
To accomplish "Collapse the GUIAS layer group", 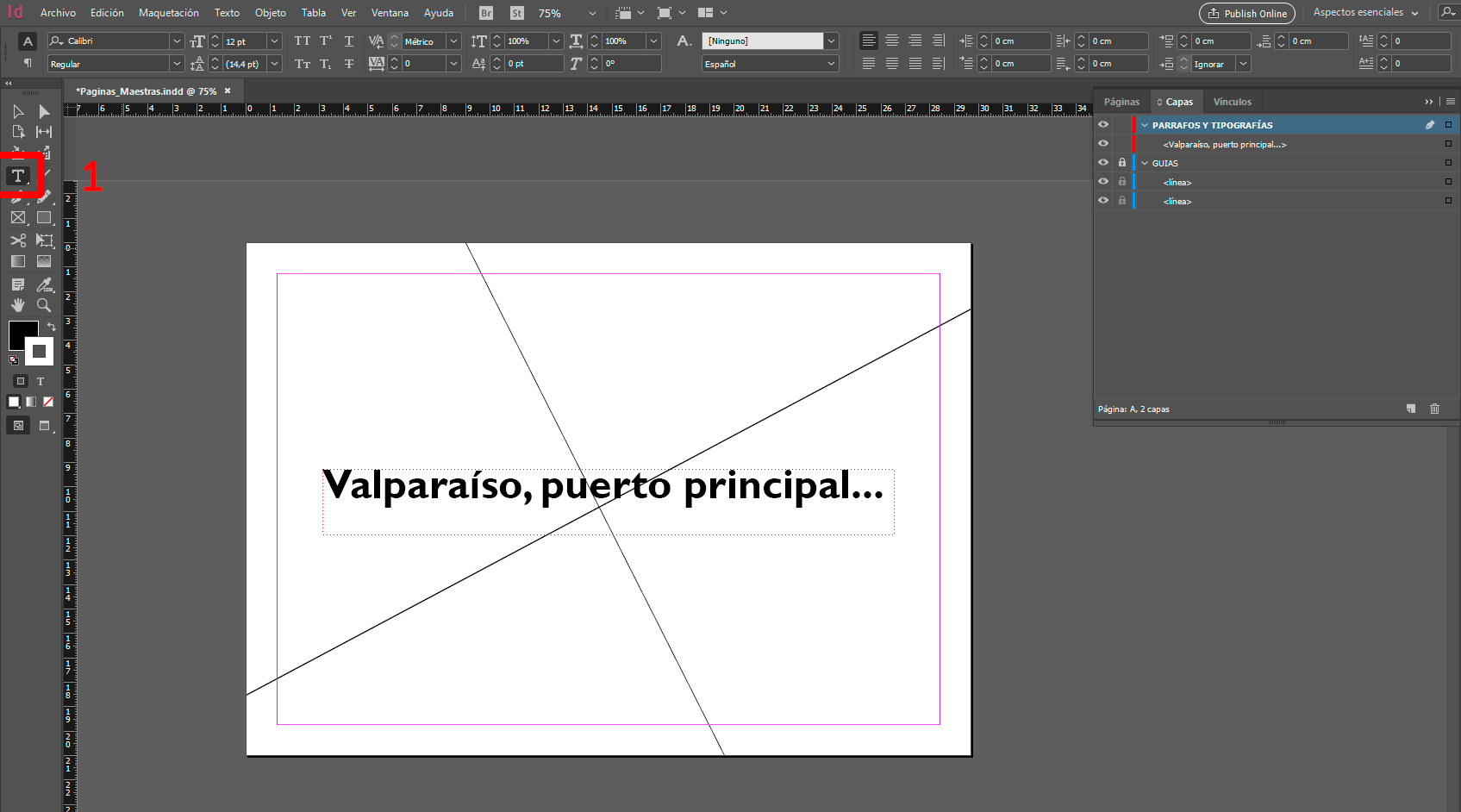I will [1144, 162].
